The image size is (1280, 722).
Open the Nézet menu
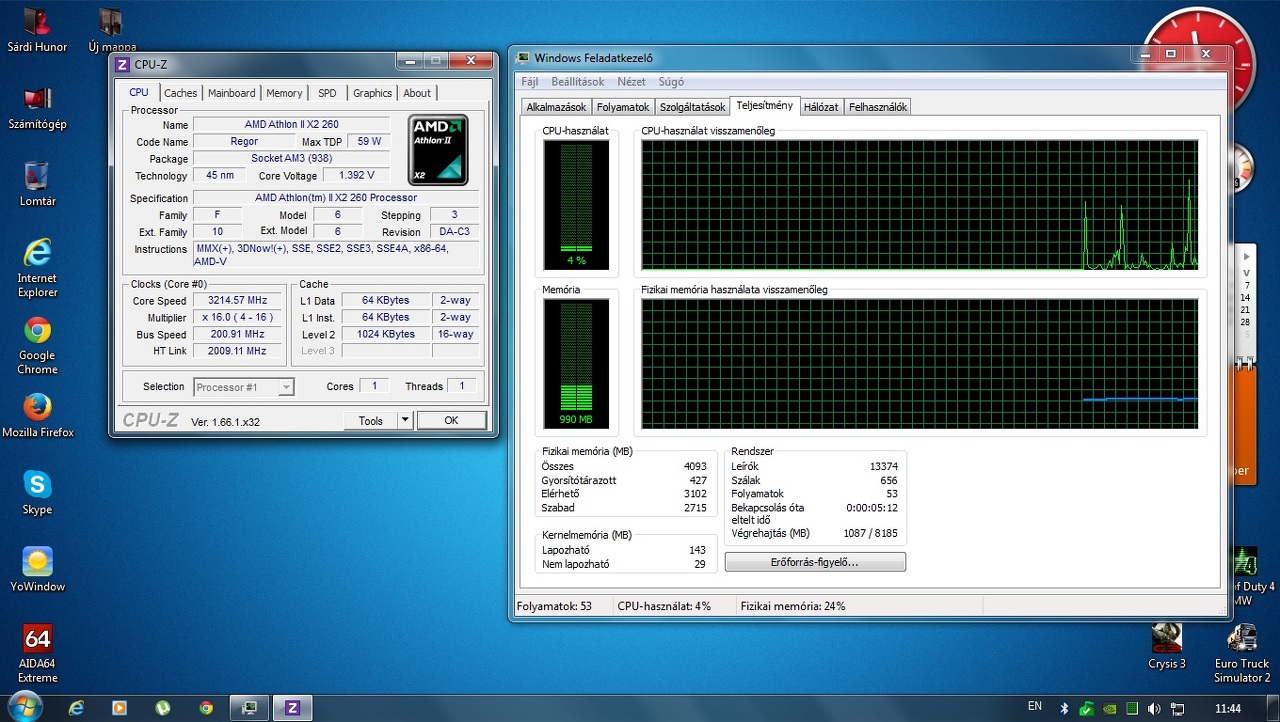[x=631, y=82]
